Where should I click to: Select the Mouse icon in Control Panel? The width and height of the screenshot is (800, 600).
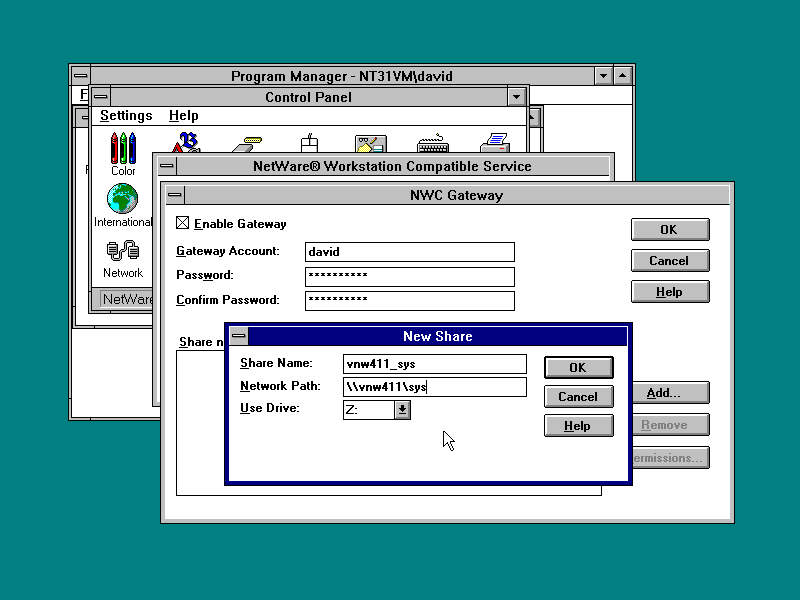coord(309,143)
